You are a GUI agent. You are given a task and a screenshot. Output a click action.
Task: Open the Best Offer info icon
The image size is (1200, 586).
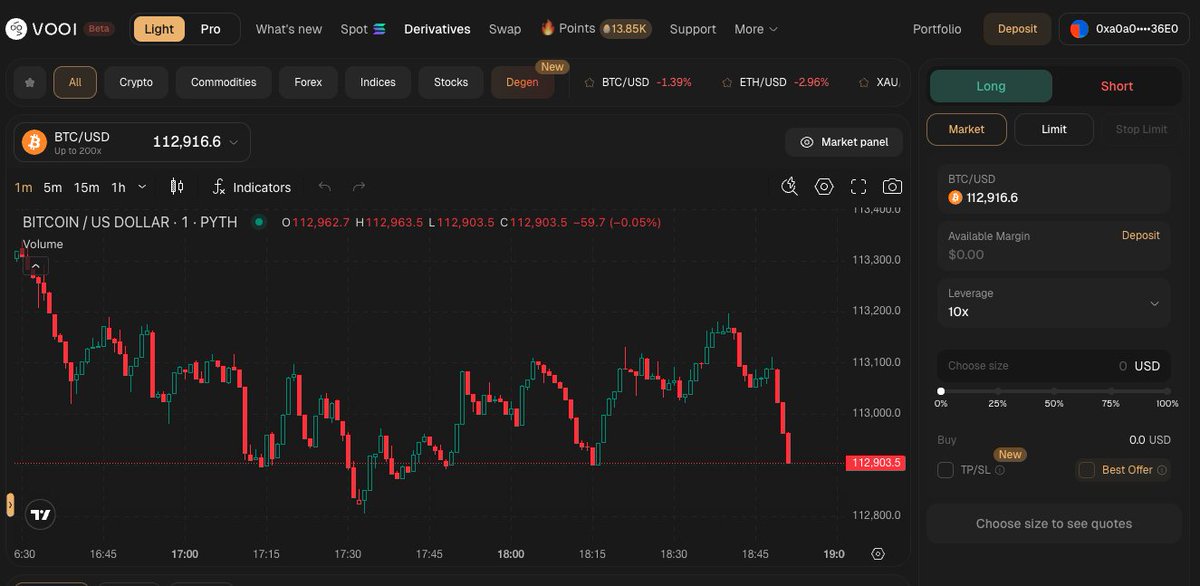pyautogui.click(x=1162, y=470)
